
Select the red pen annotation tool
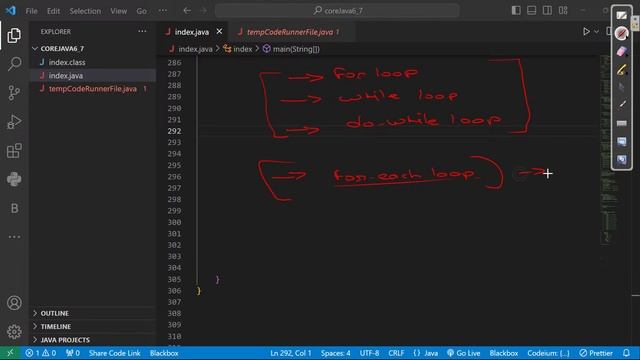click(x=621, y=33)
